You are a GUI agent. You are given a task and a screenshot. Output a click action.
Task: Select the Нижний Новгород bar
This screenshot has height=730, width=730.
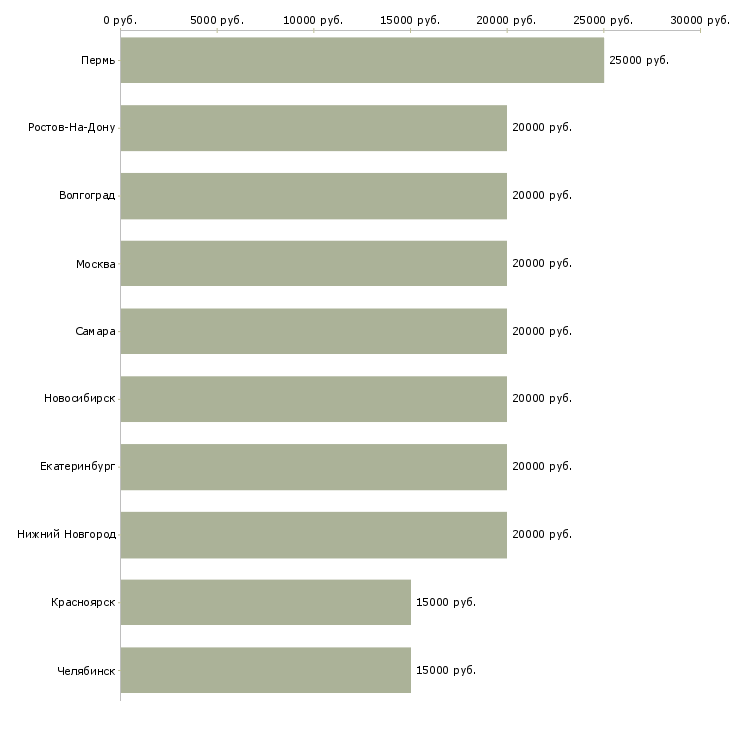click(313, 534)
